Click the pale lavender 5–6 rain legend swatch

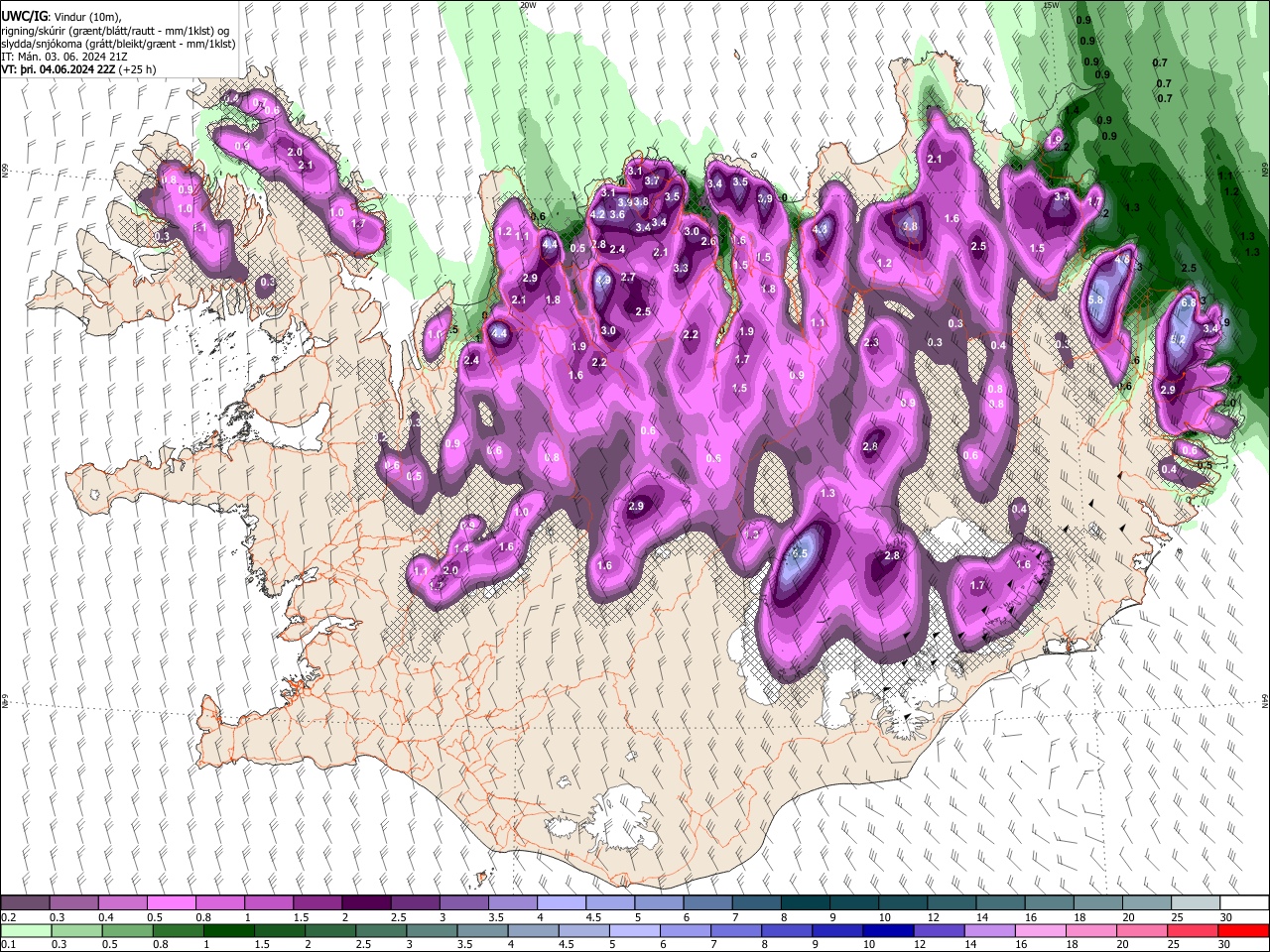point(635,931)
